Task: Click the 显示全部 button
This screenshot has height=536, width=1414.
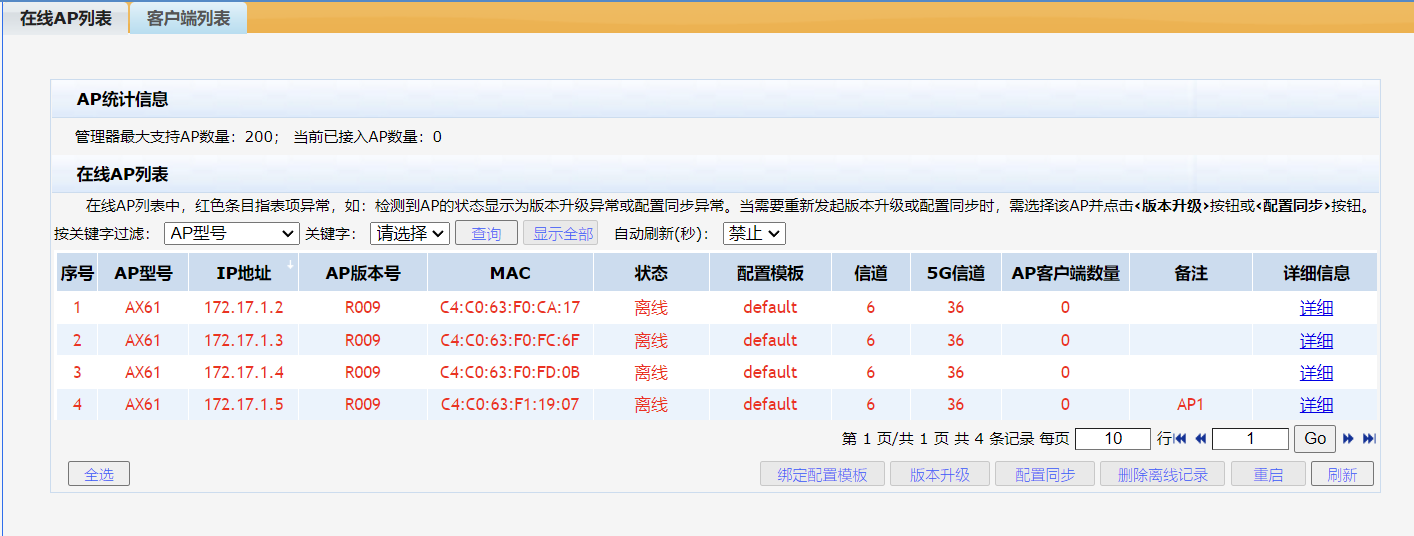Action: [x=560, y=233]
